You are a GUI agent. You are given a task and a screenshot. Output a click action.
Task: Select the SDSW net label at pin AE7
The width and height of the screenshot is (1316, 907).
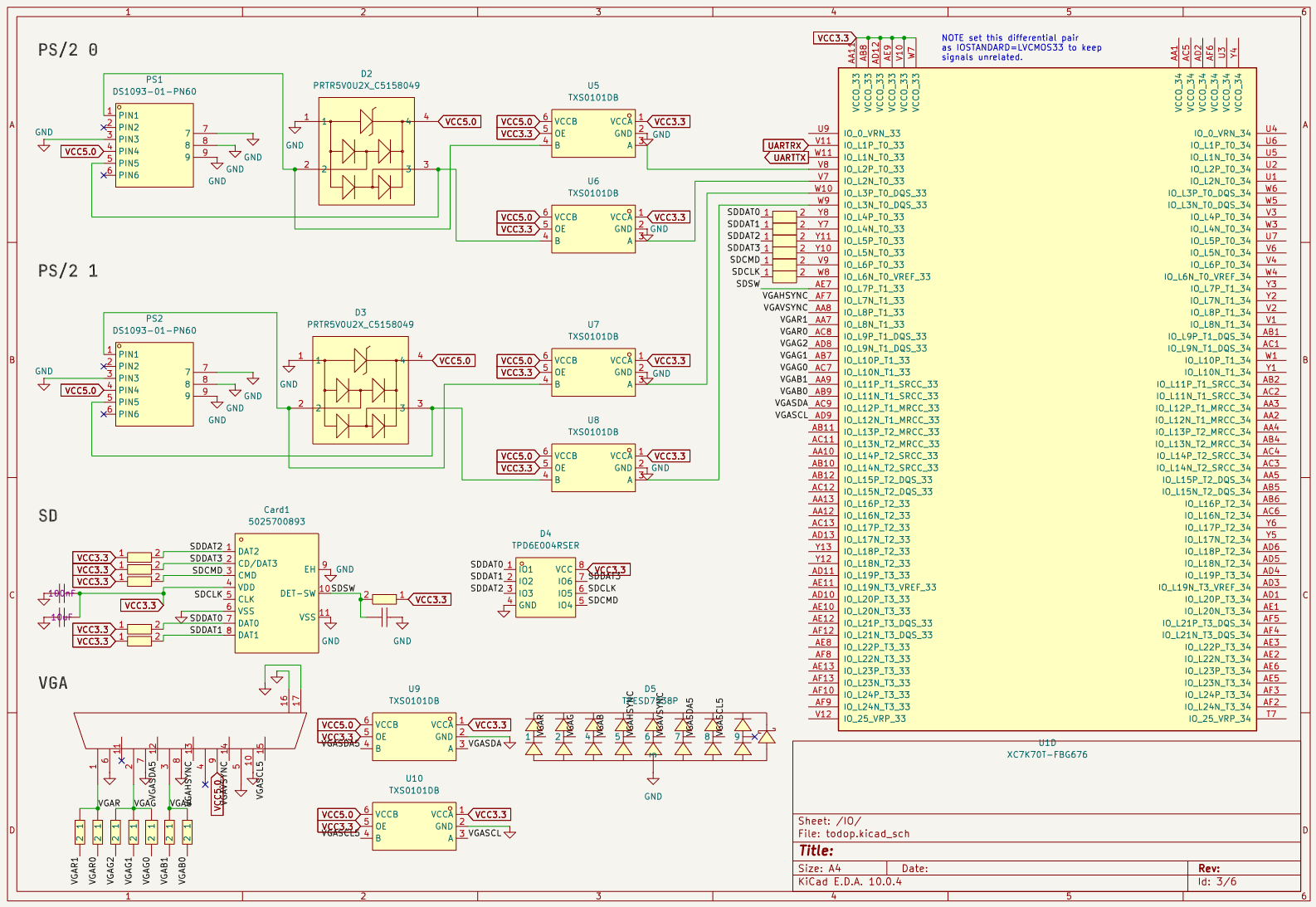[x=748, y=284]
